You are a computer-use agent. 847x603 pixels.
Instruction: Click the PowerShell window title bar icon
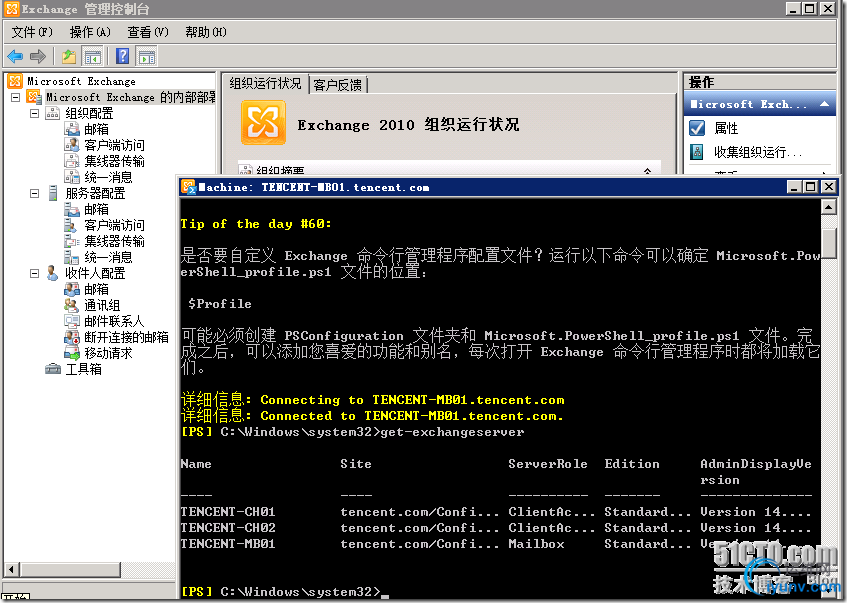tap(188, 187)
